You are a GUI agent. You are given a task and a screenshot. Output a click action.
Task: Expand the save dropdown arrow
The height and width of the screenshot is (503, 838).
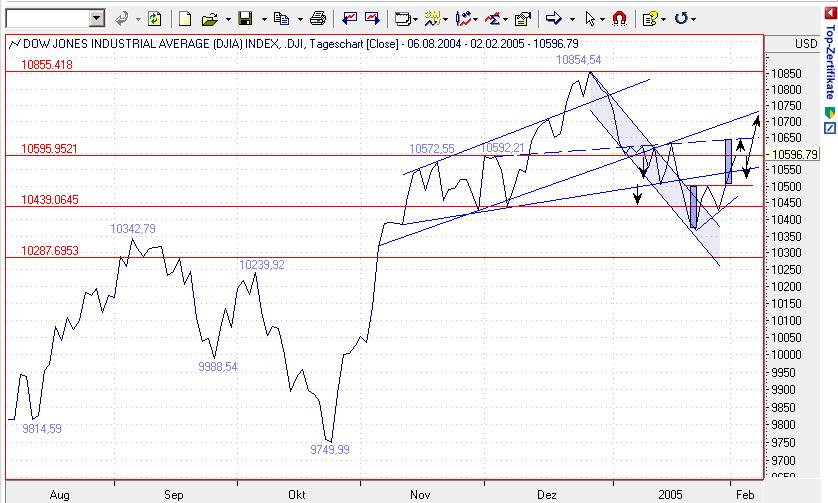264,20
